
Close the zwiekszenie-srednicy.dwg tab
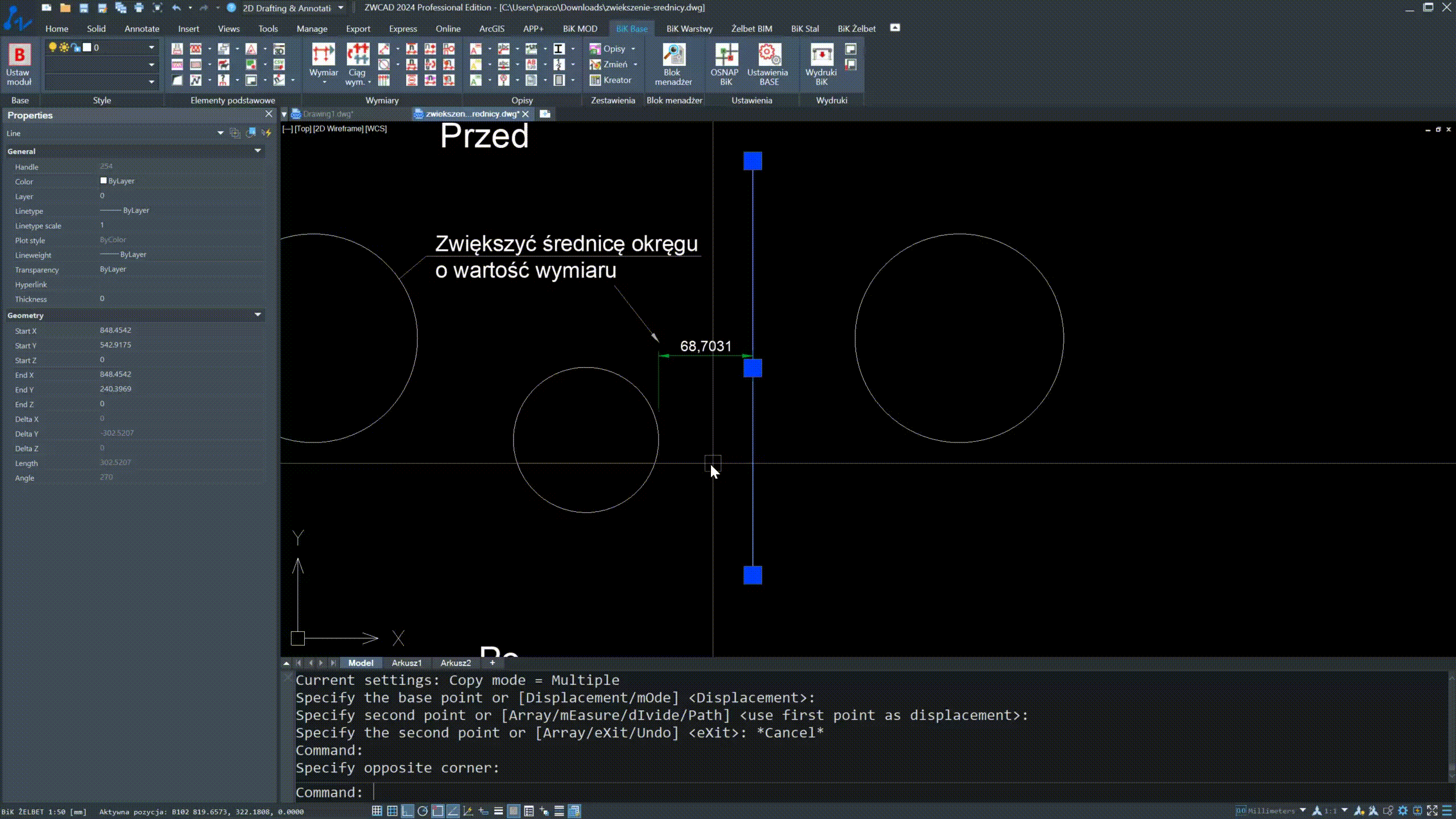pyautogui.click(x=526, y=114)
